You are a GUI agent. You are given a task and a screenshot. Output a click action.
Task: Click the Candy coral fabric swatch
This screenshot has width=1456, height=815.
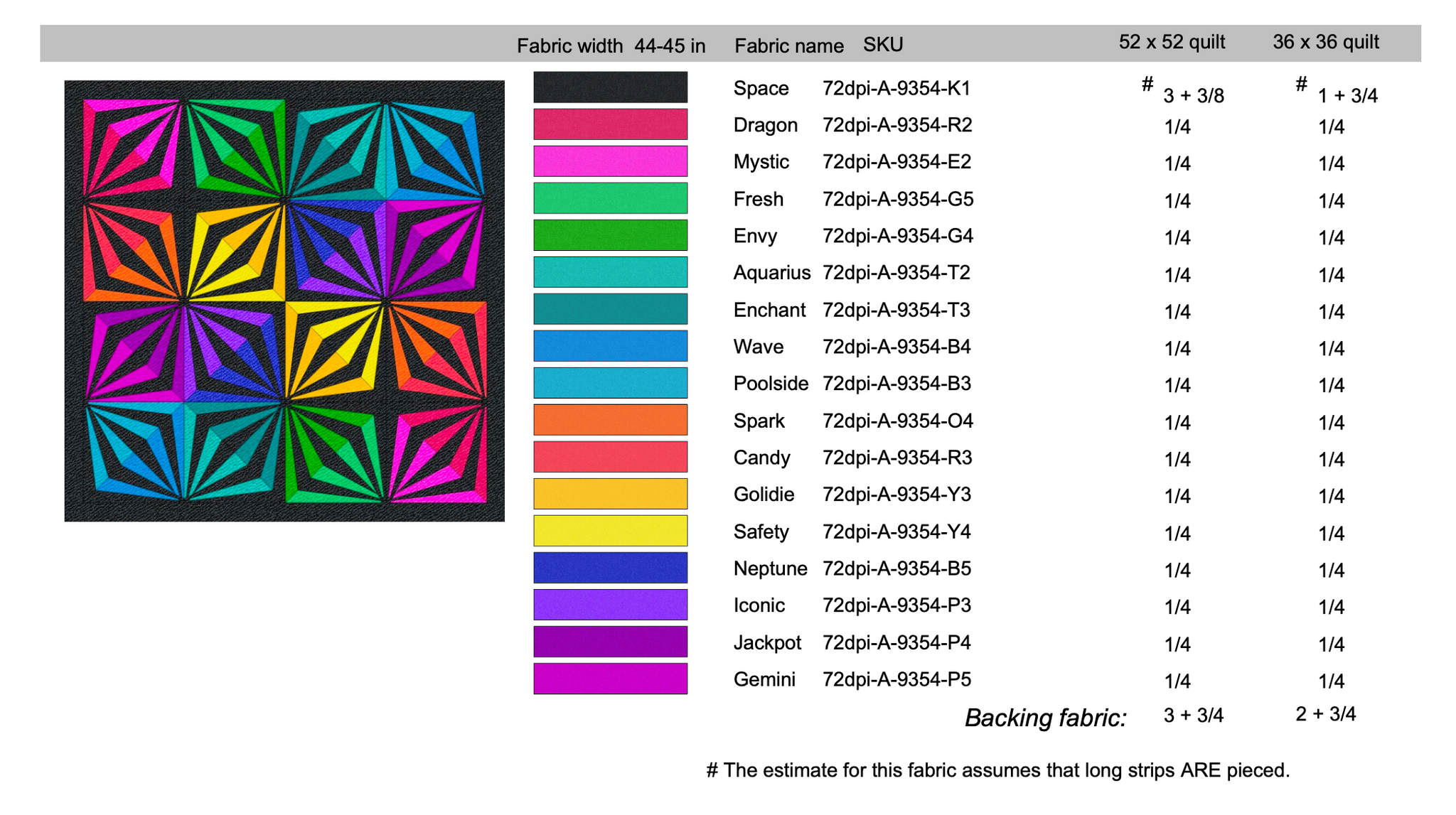click(x=610, y=457)
